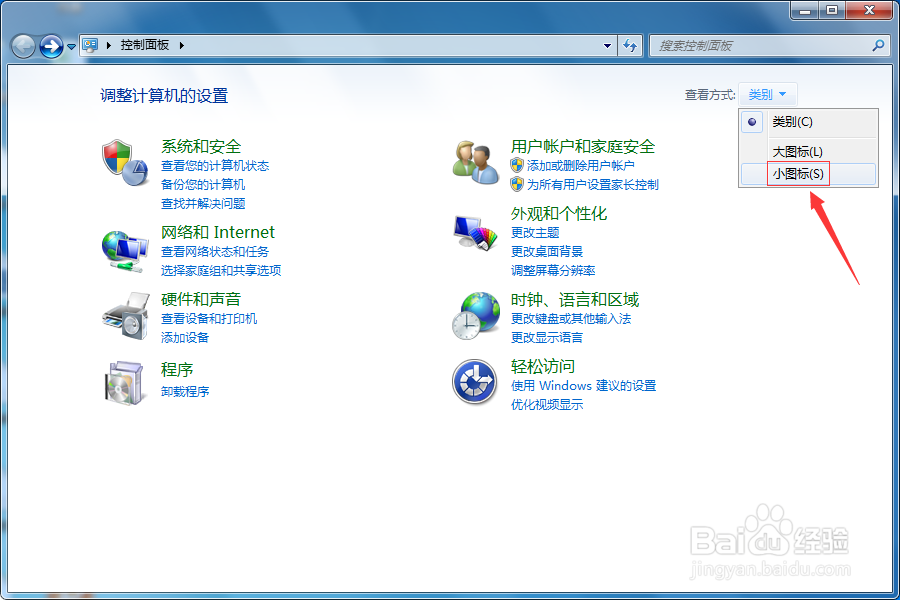Open 外观和个性化 display icon

click(474, 228)
